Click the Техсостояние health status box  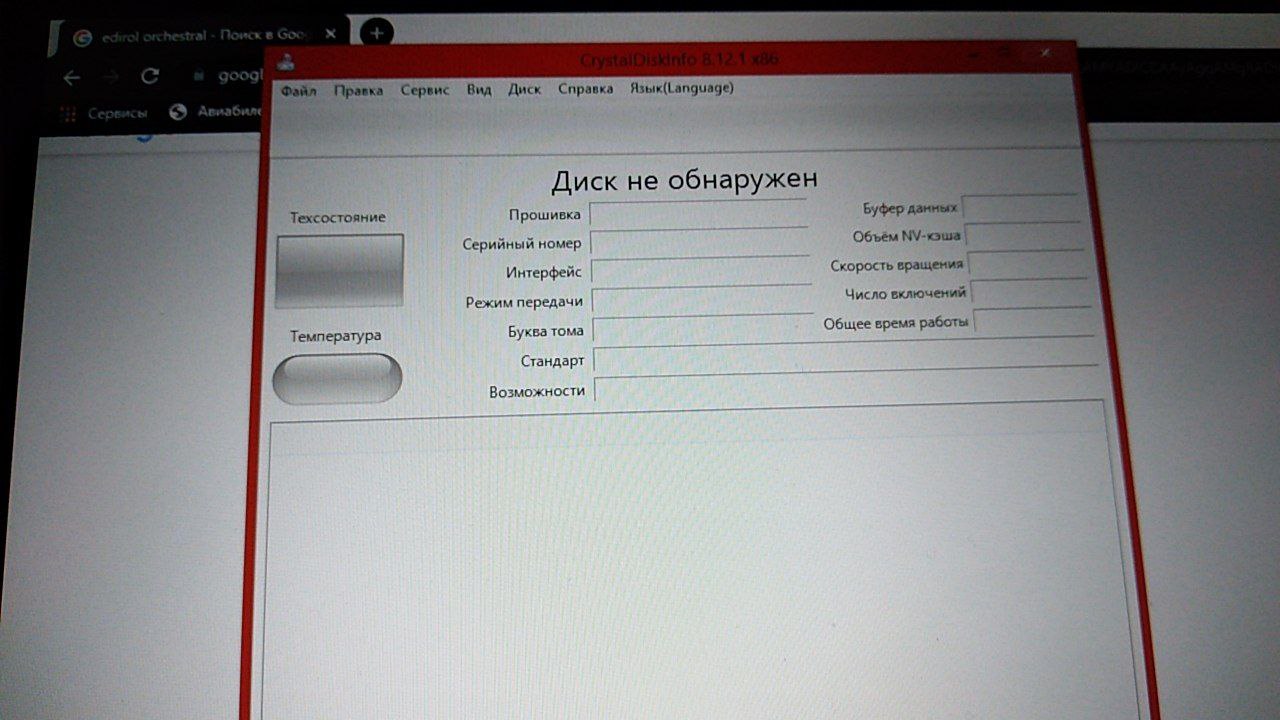[340, 270]
